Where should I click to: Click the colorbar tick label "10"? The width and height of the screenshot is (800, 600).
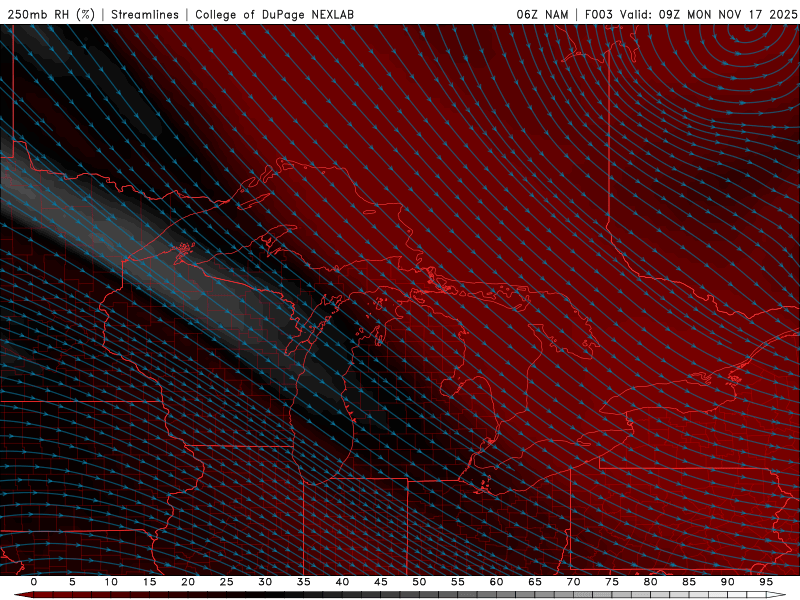pos(111,582)
